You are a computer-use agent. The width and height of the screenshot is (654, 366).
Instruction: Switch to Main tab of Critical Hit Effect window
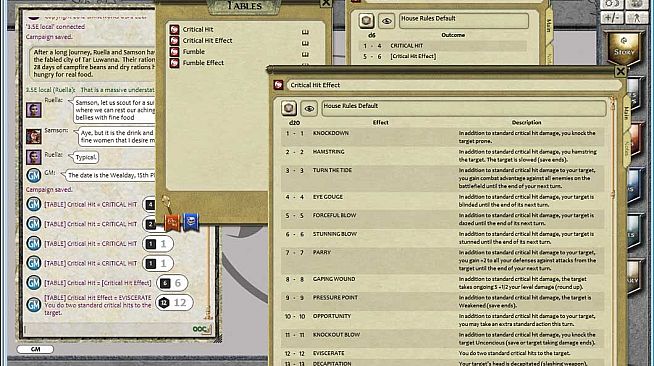626,113
